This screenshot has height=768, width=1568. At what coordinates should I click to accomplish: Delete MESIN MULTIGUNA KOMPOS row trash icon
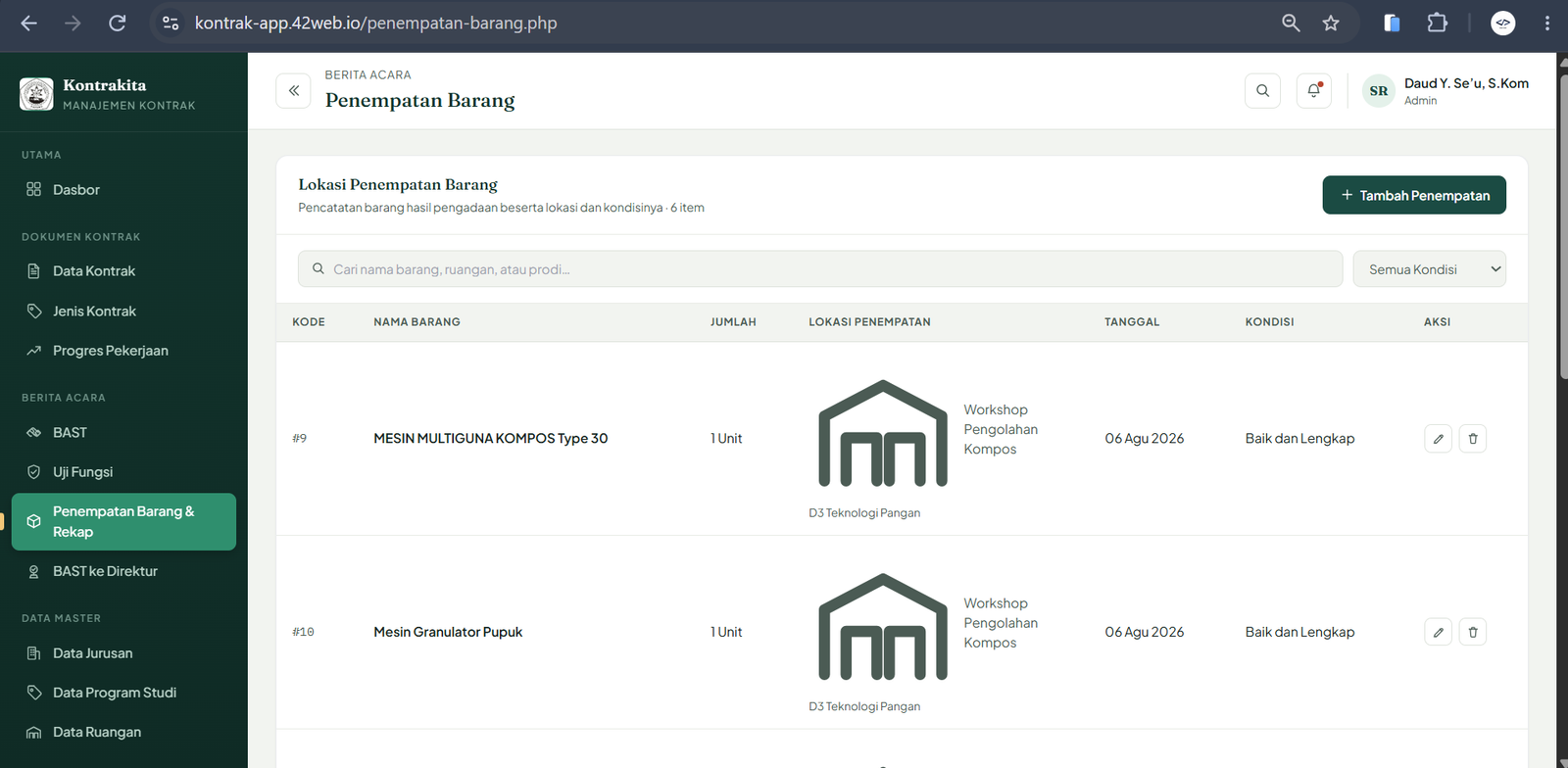click(x=1473, y=439)
